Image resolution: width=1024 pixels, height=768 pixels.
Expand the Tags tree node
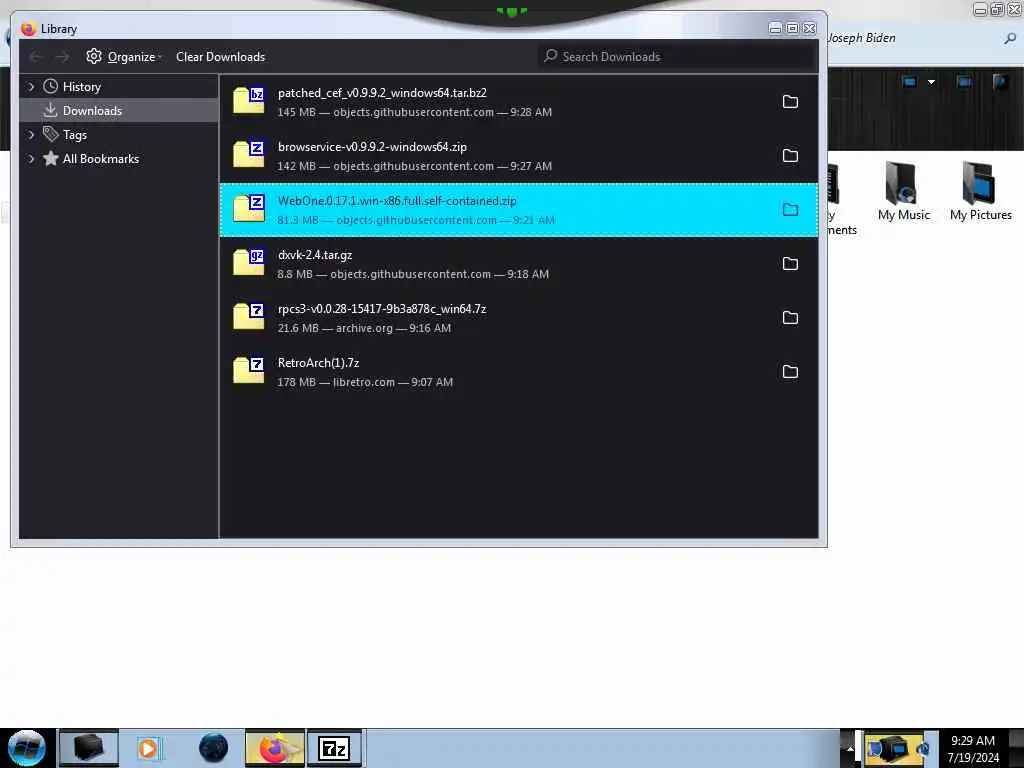pyautogui.click(x=31, y=135)
